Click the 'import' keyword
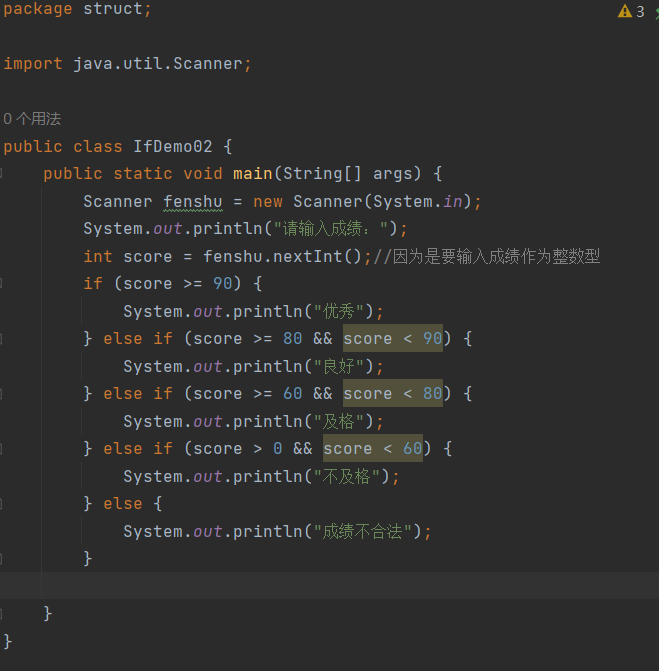Image resolution: width=659 pixels, height=671 pixels. click(33, 64)
